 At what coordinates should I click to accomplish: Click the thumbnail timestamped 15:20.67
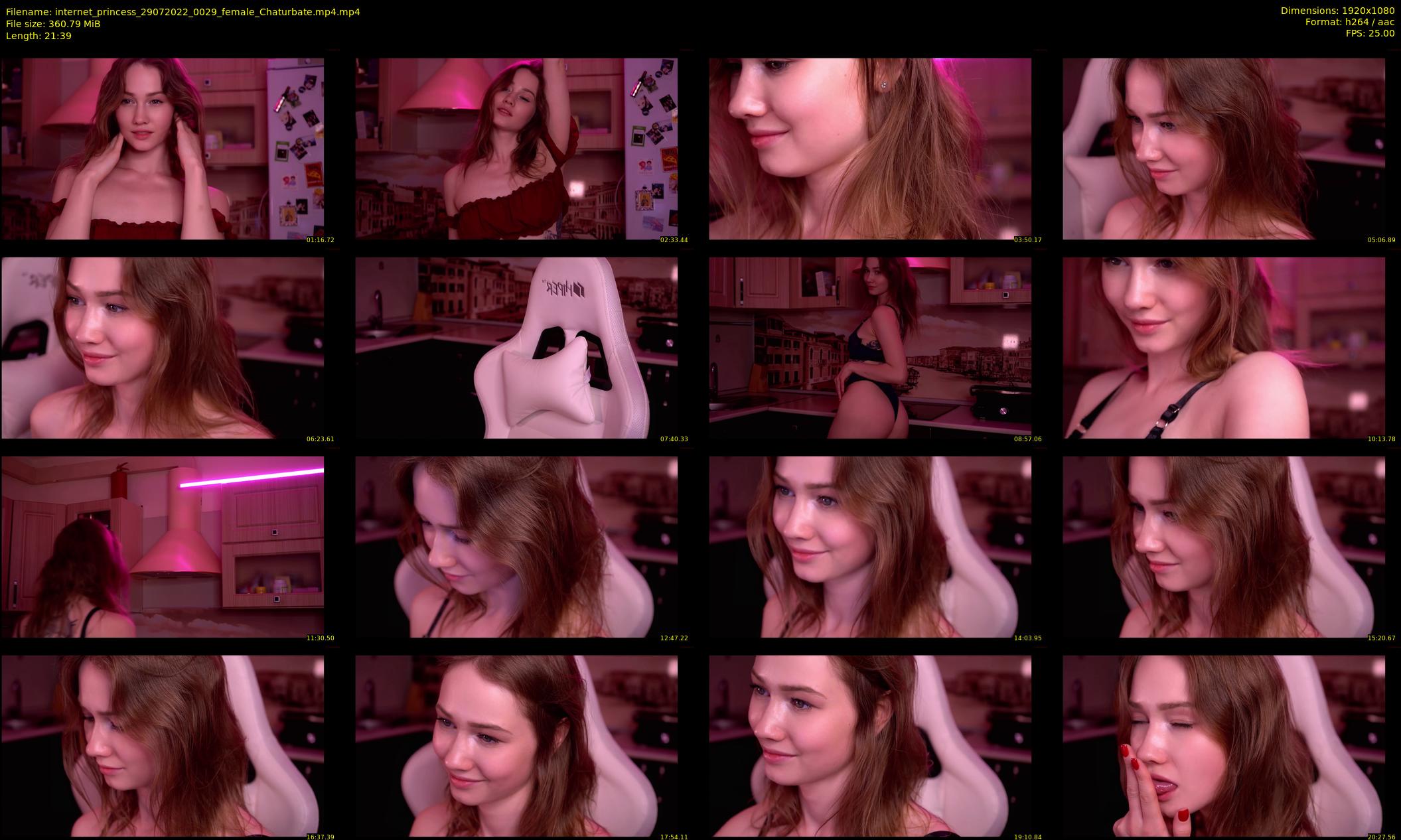(1224, 547)
